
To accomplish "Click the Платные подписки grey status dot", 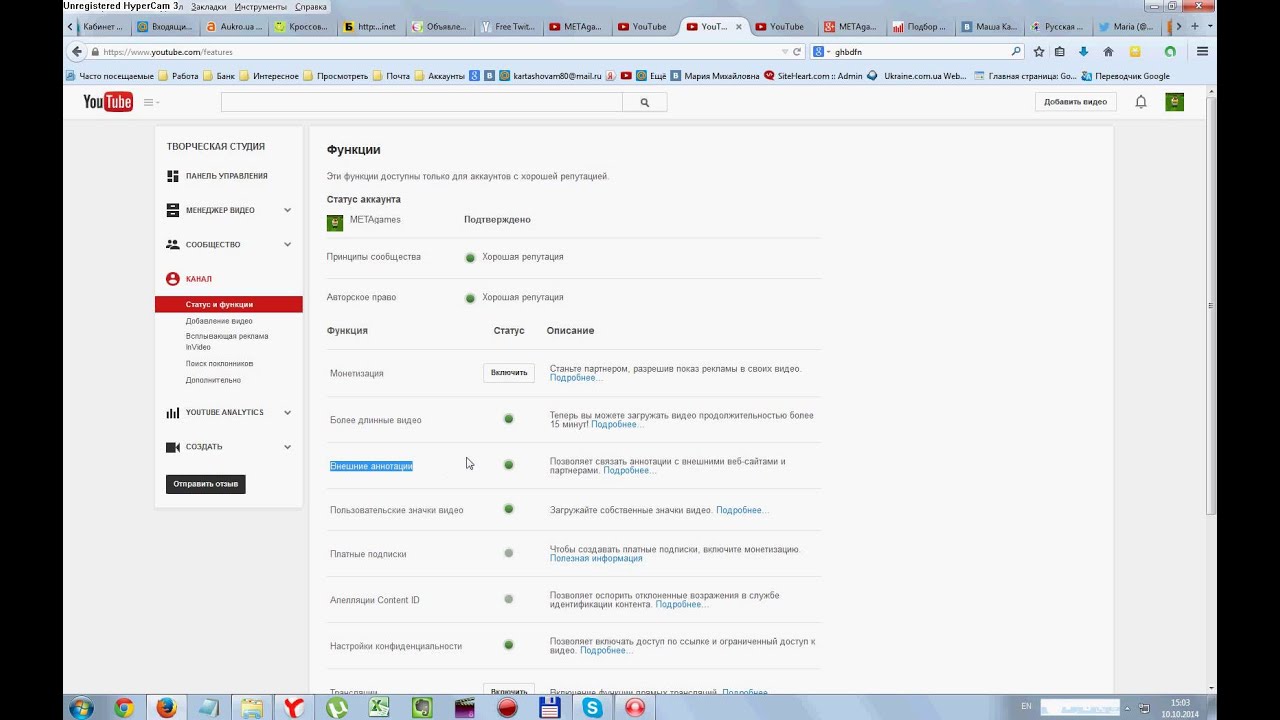I will click(508, 553).
